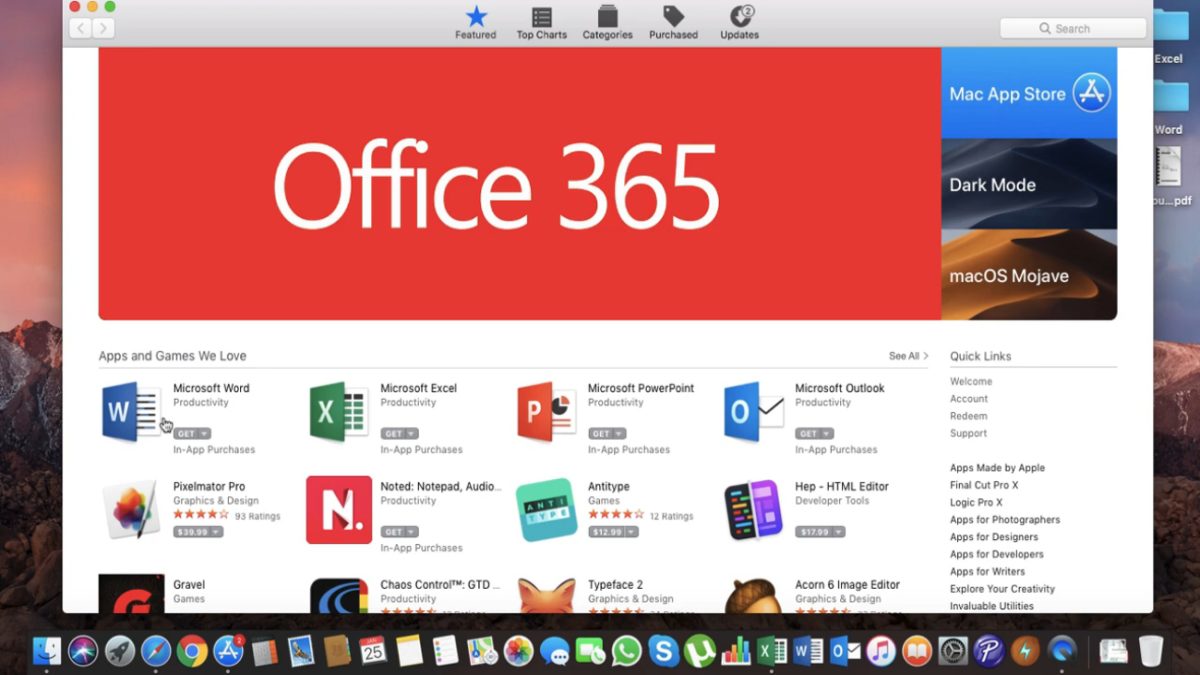Launch WhatsApp from the Dock
This screenshot has height=675, width=1200.
627,652
